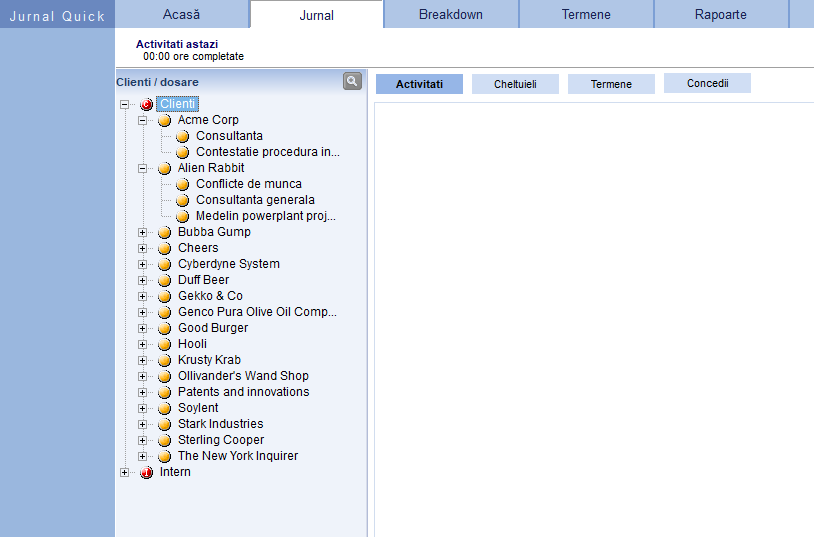Select the Krusty Krab client
Screen dimensions: 814x537
[209, 360]
